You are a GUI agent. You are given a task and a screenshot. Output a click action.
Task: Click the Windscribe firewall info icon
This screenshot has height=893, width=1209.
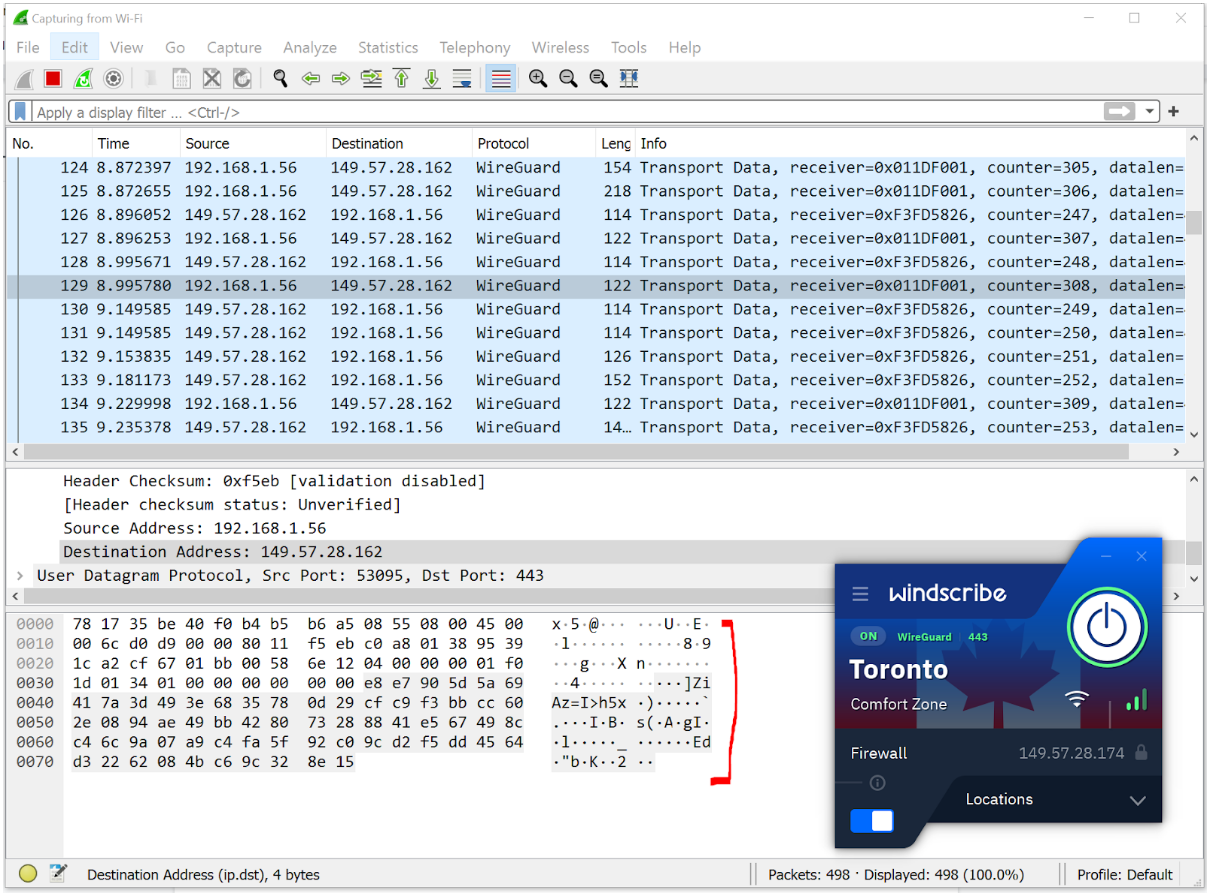[878, 783]
